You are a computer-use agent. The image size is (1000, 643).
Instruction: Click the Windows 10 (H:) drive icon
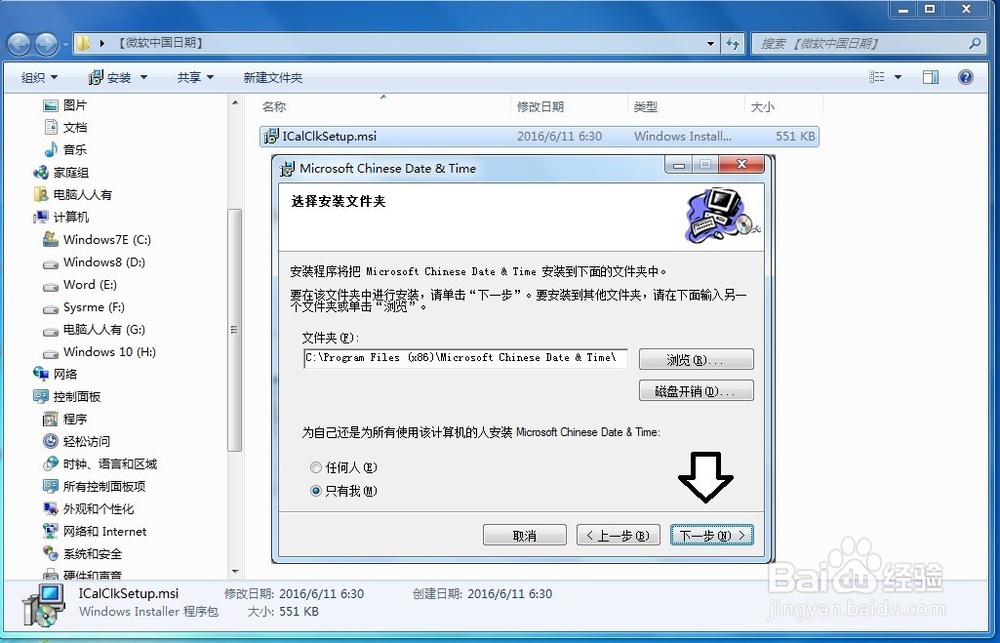click(50, 353)
